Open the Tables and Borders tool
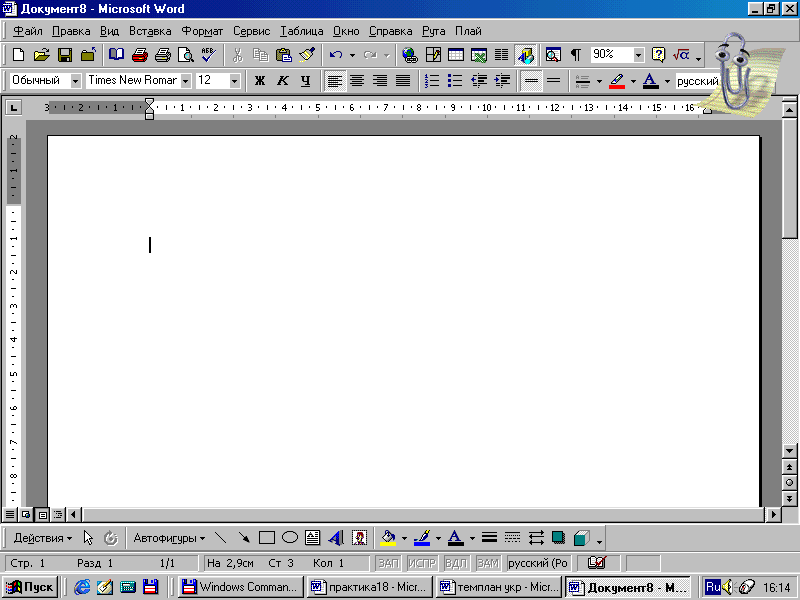Image resolution: width=800 pixels, height=600 pixels. pos(433,55)
